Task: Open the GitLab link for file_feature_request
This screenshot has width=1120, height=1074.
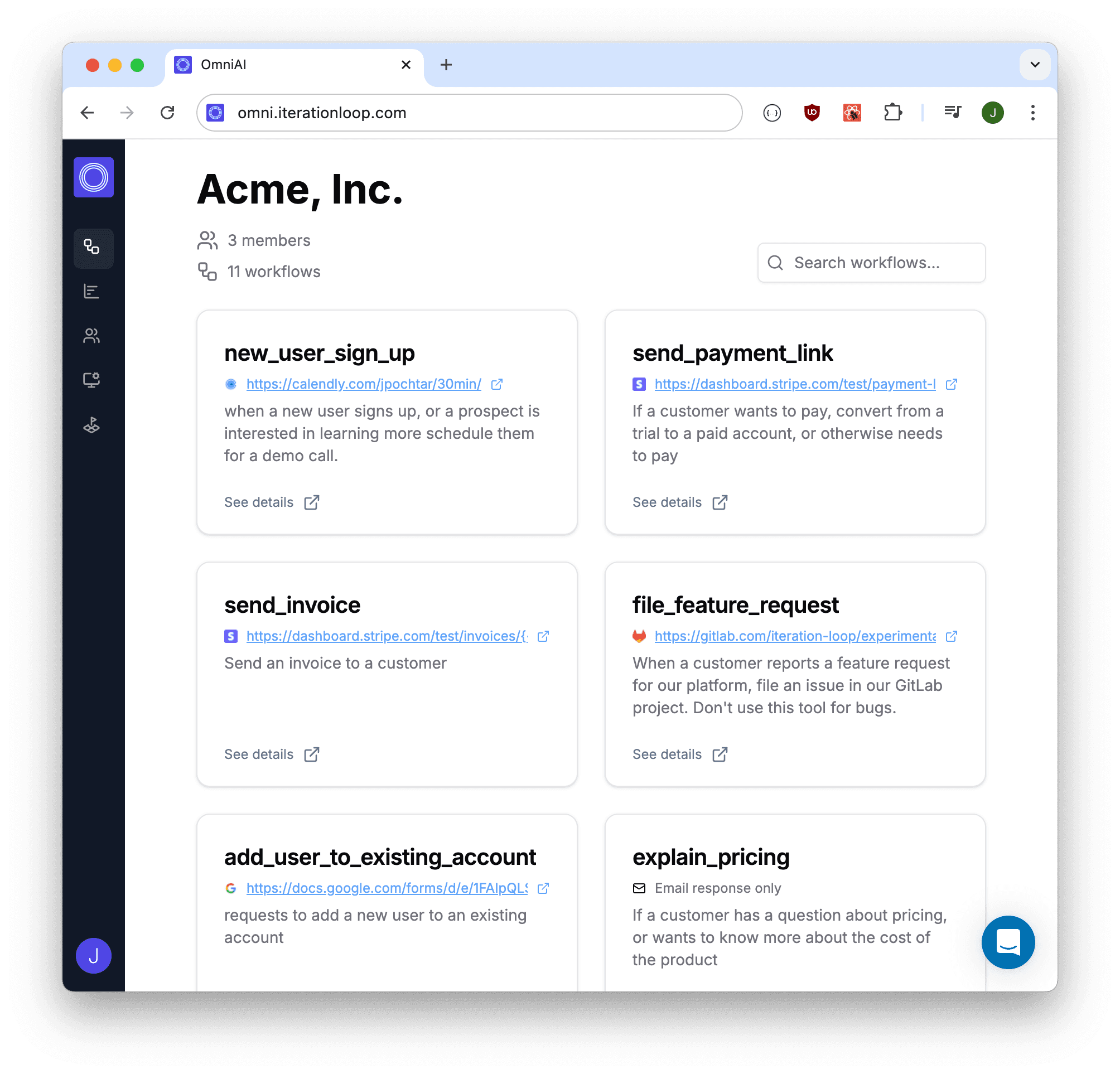Action: [x=794, y=636]
